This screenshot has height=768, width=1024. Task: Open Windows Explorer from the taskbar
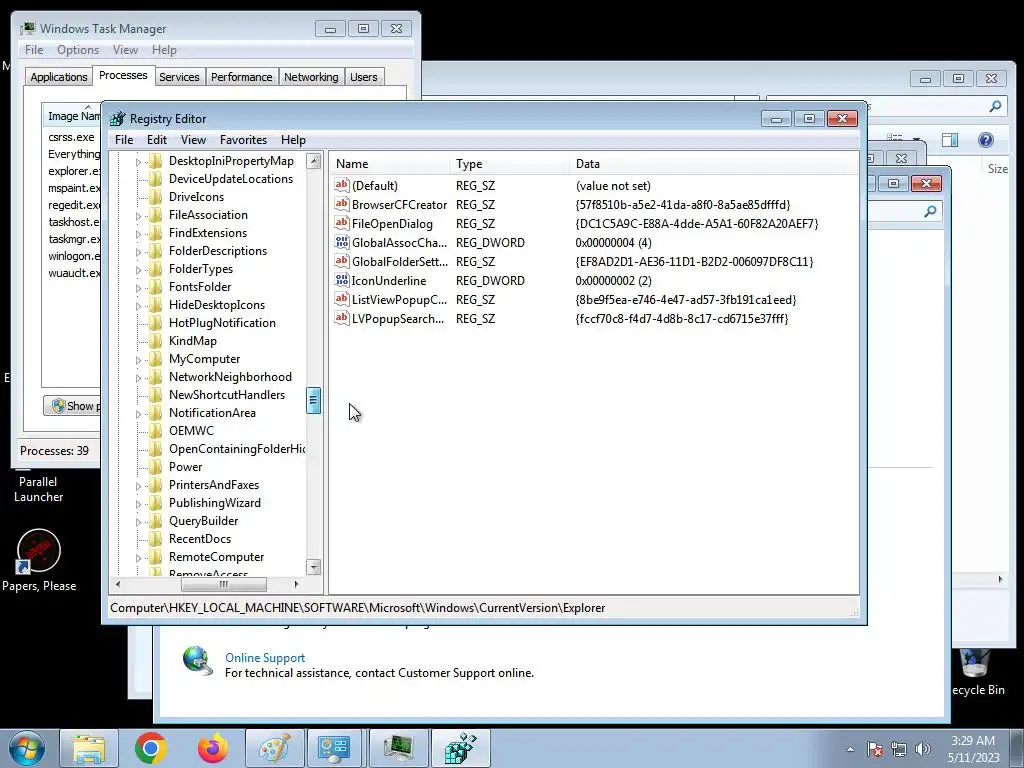pos(89,748)
